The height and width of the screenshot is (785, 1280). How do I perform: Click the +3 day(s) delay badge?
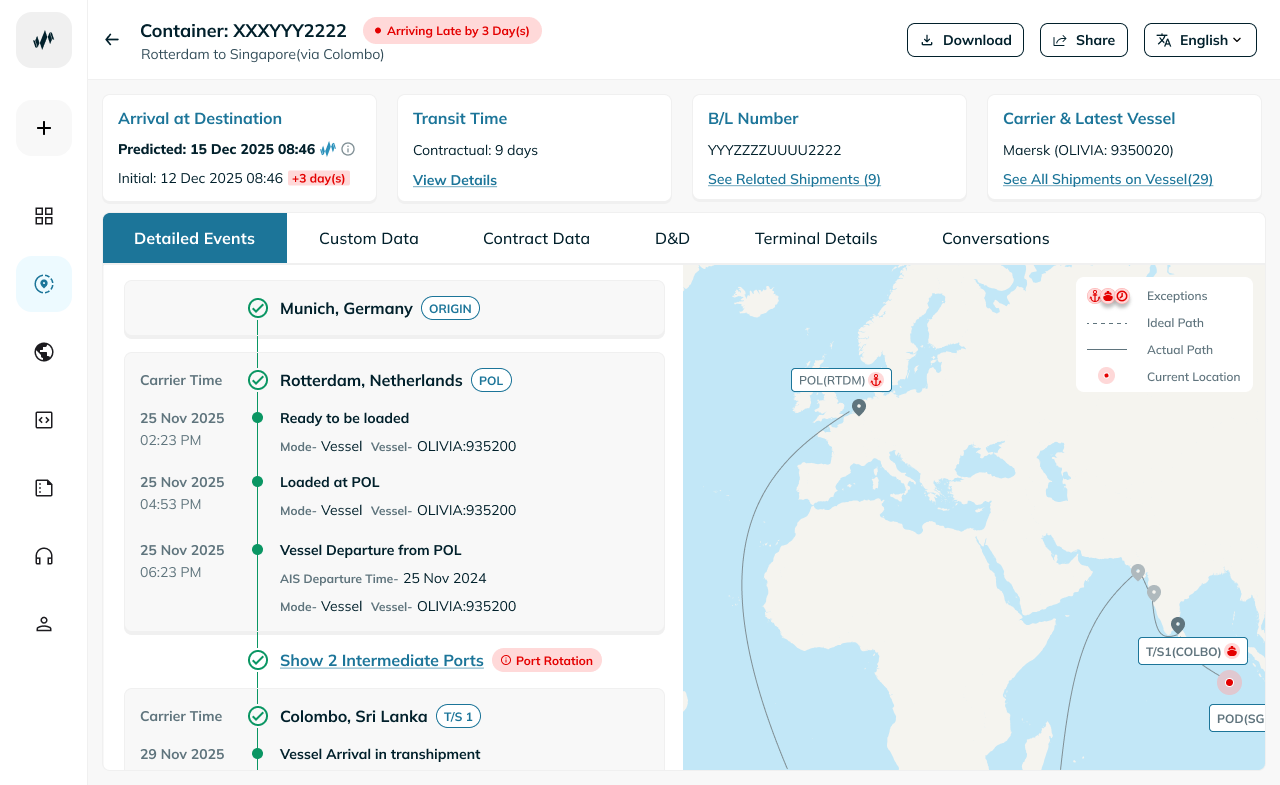click(x=319, y=178)
